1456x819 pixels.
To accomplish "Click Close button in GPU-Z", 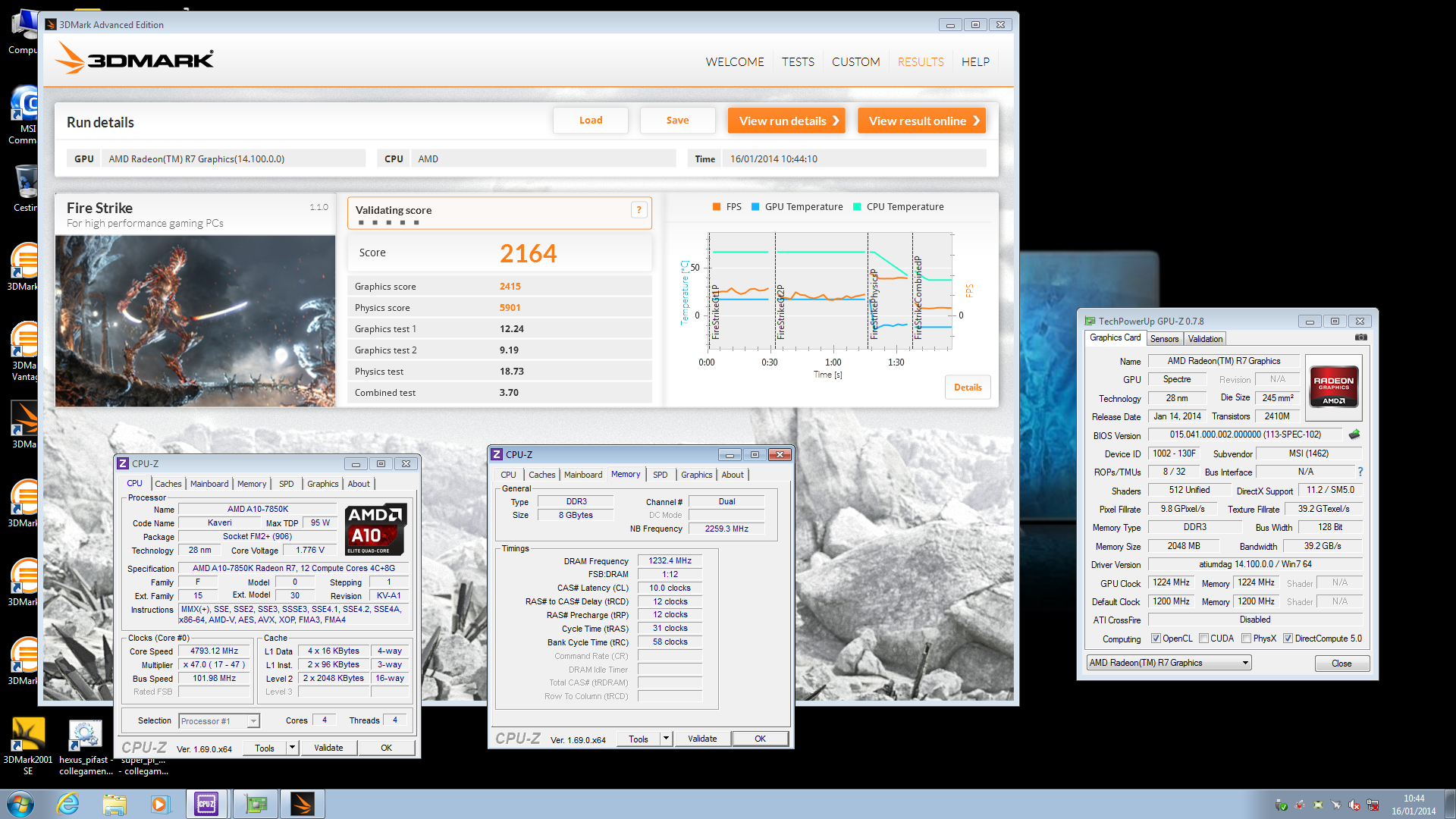I will (x=1341, y=664).
